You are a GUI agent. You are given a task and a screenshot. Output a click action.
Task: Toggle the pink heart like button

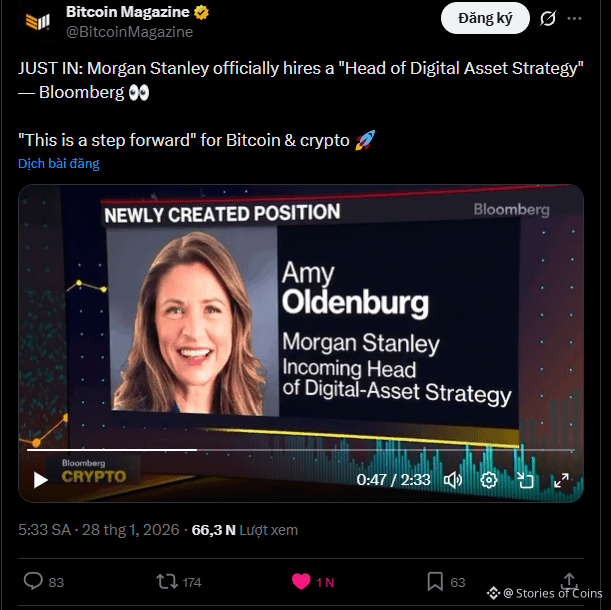301,582
